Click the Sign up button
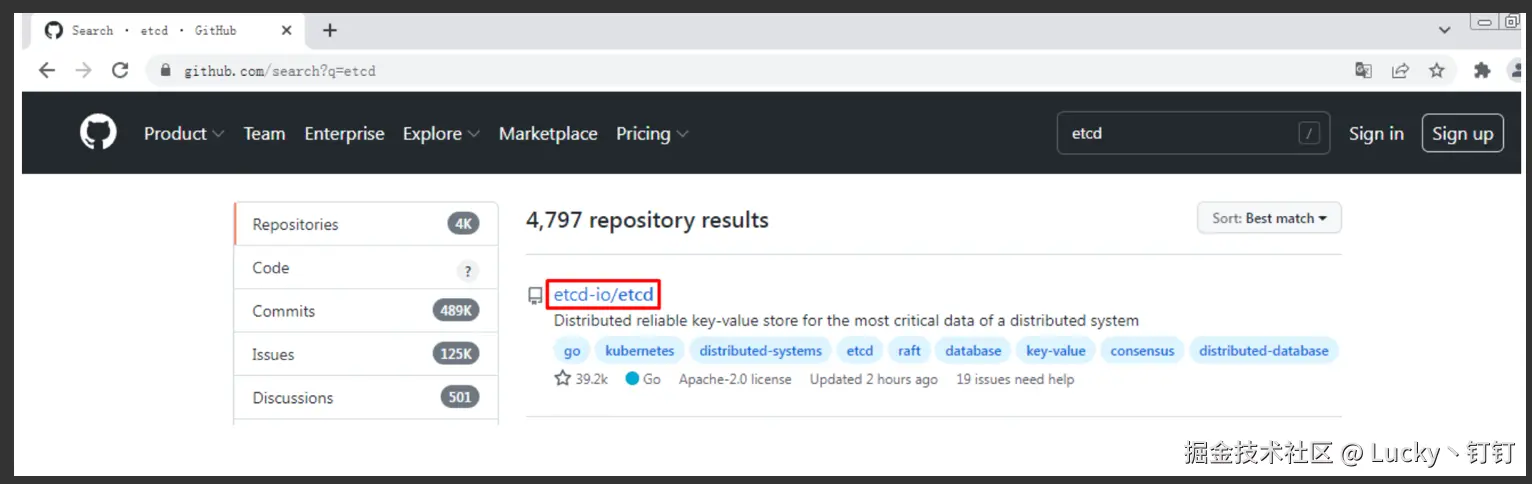1532x484 pixels. pos(1462,133)
